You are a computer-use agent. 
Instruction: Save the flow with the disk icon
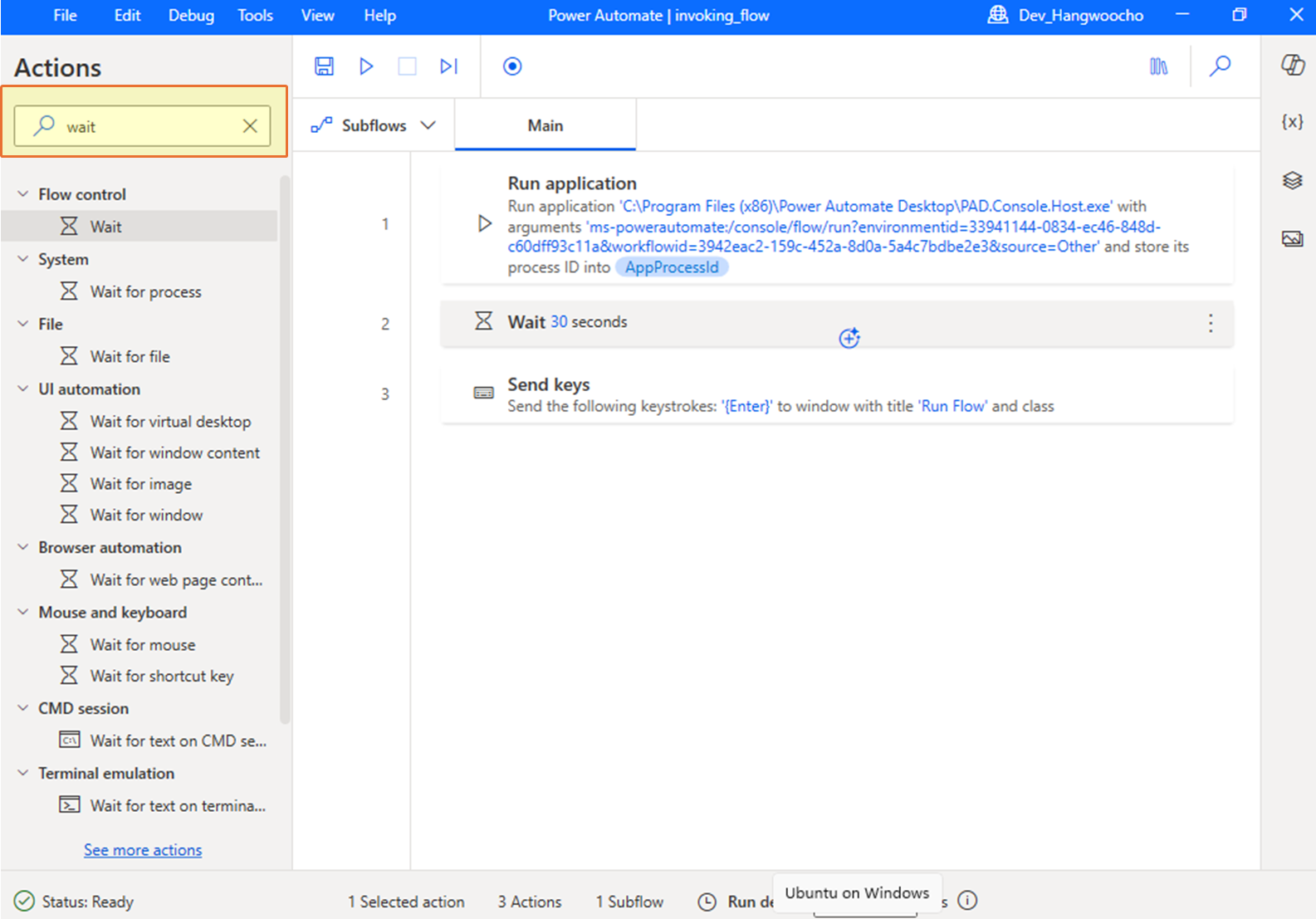(324, 66)
